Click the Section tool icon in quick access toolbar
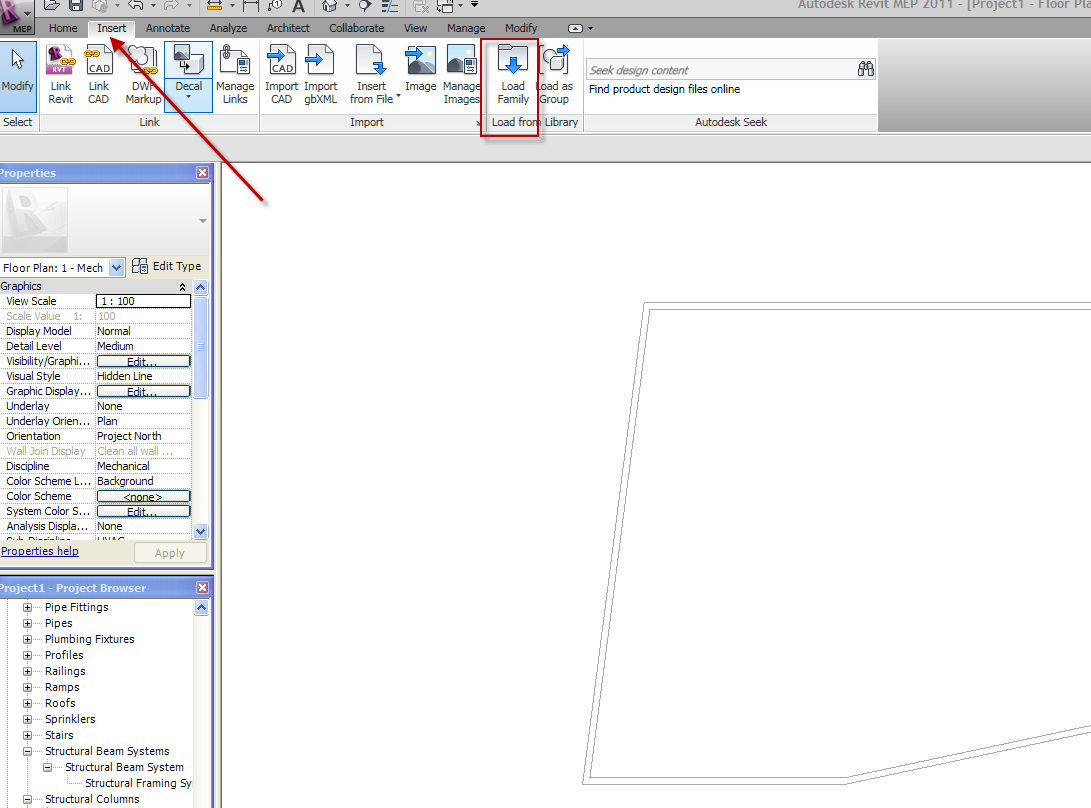The height and width of the screenshot is (808, 1091). click(x=365, y=6)
